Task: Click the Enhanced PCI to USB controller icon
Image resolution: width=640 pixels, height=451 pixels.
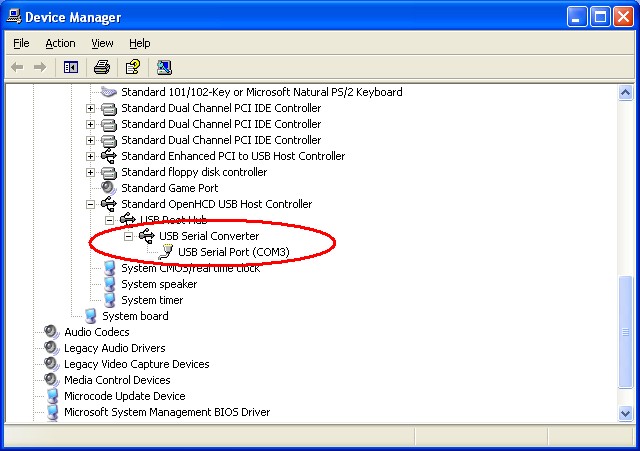Action: 109,156
